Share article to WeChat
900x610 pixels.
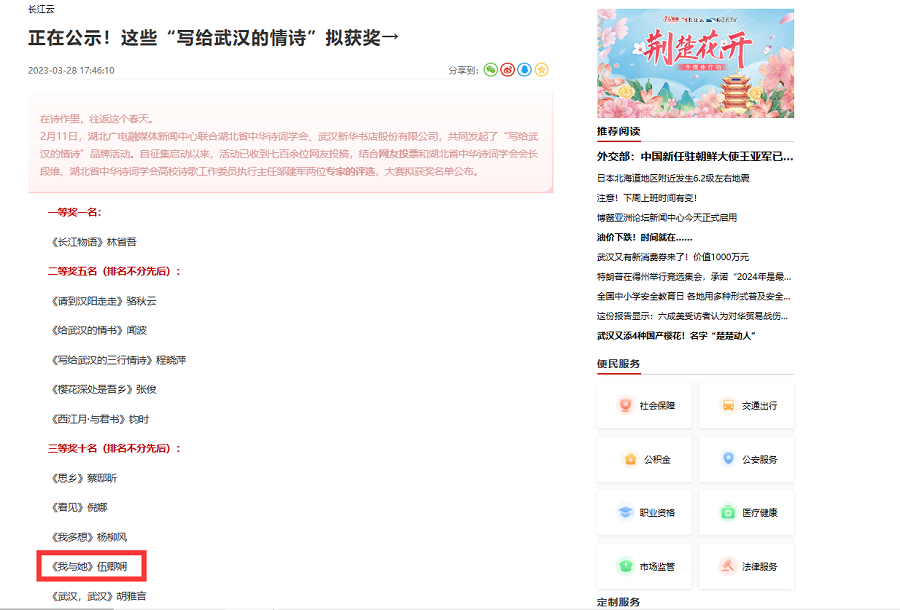pyautogui.click(x=491, y=70)
